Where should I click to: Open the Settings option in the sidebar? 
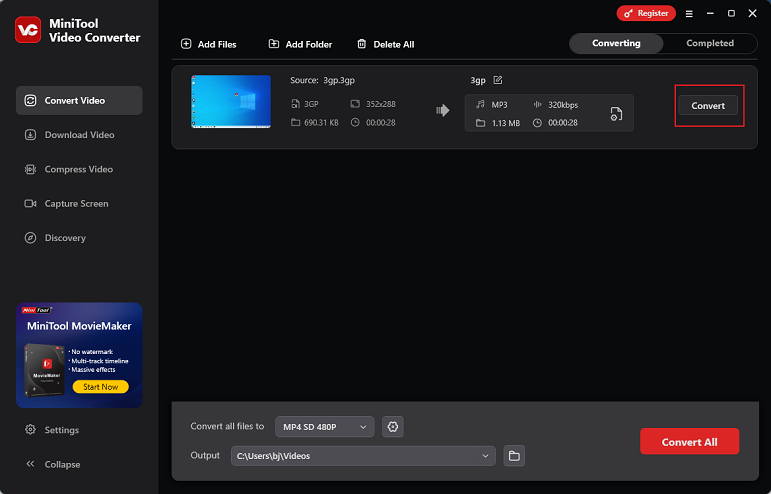[52, 430]
